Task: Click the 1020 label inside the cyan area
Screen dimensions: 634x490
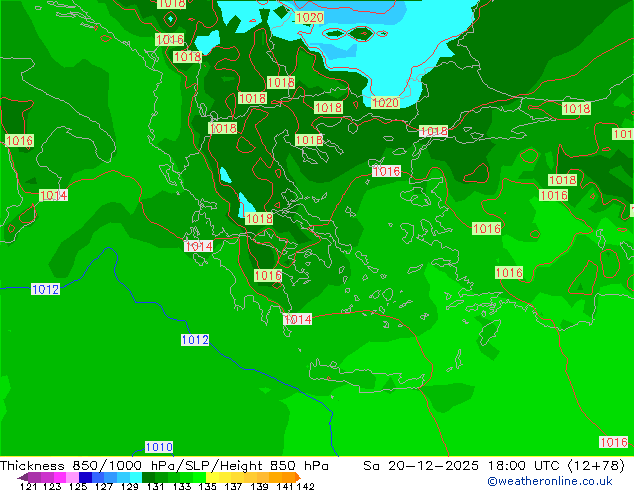Action: 310,17
